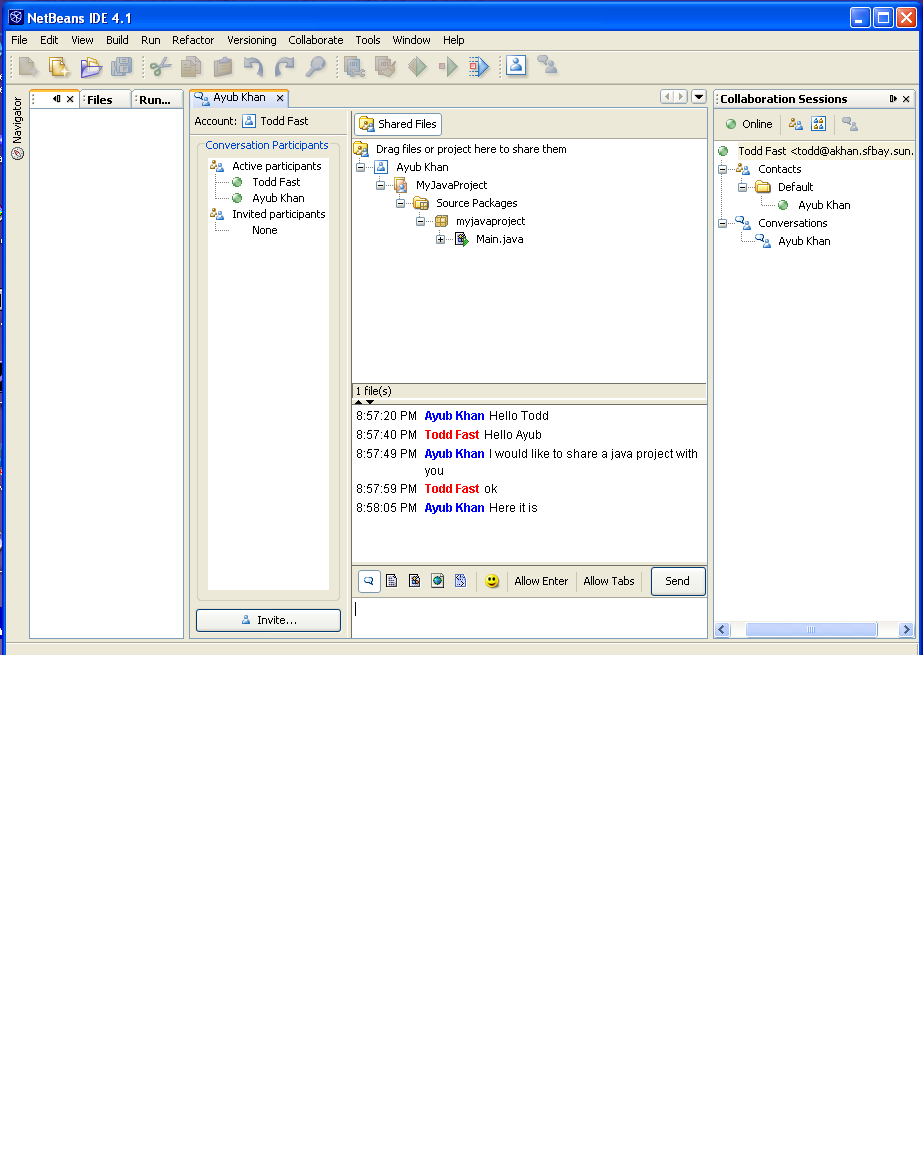Image resolution: width=923 pixels, height=1158 pixels.
Task: Collapse the Contacts tree node
Action: point(722,169)
